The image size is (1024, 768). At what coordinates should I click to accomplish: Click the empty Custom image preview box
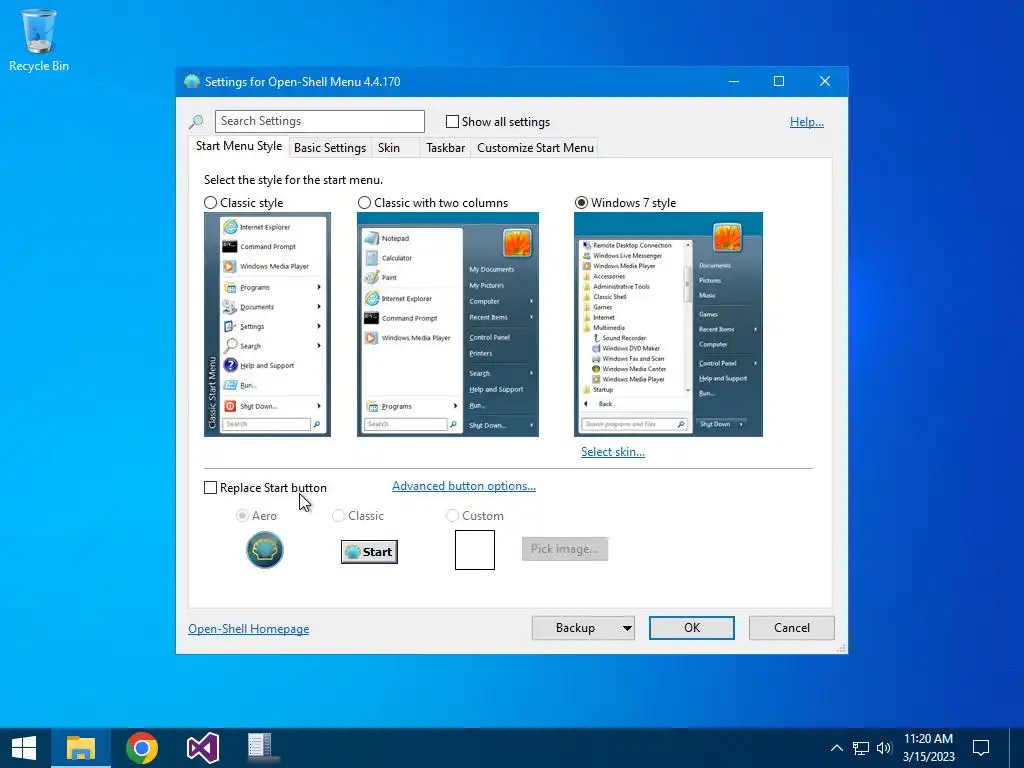coord(475,550)
